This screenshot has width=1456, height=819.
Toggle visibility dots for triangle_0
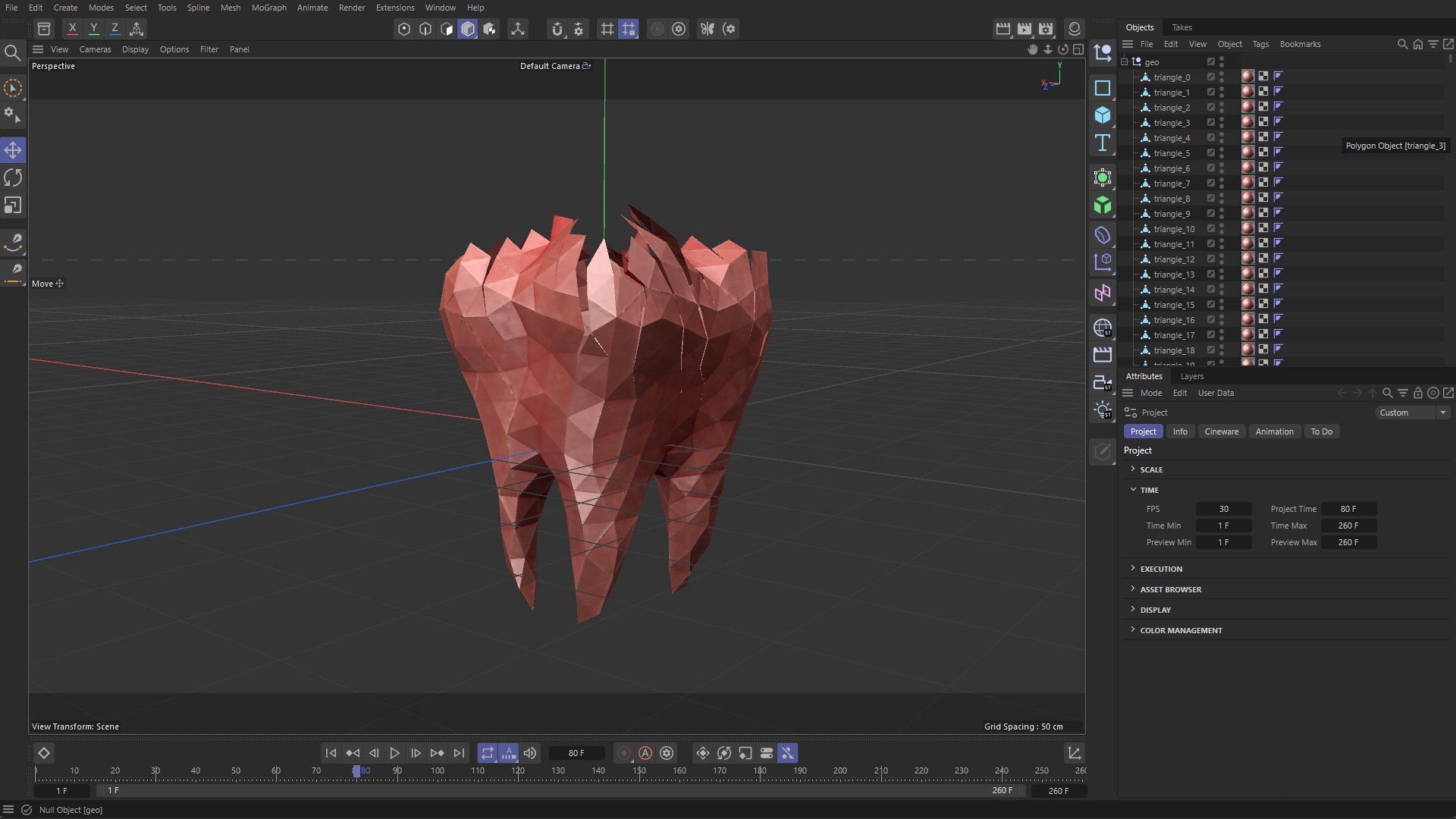coord(1221,77)
